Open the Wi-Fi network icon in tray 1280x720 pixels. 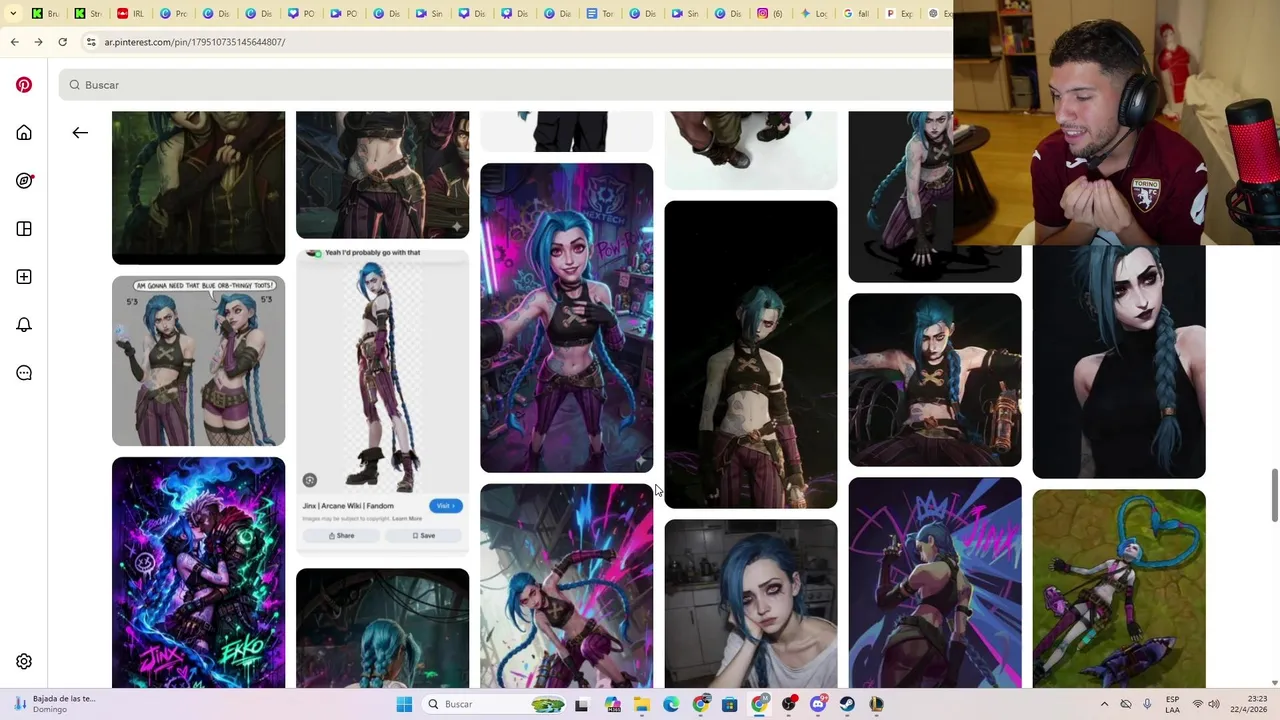pos(1198,704)
